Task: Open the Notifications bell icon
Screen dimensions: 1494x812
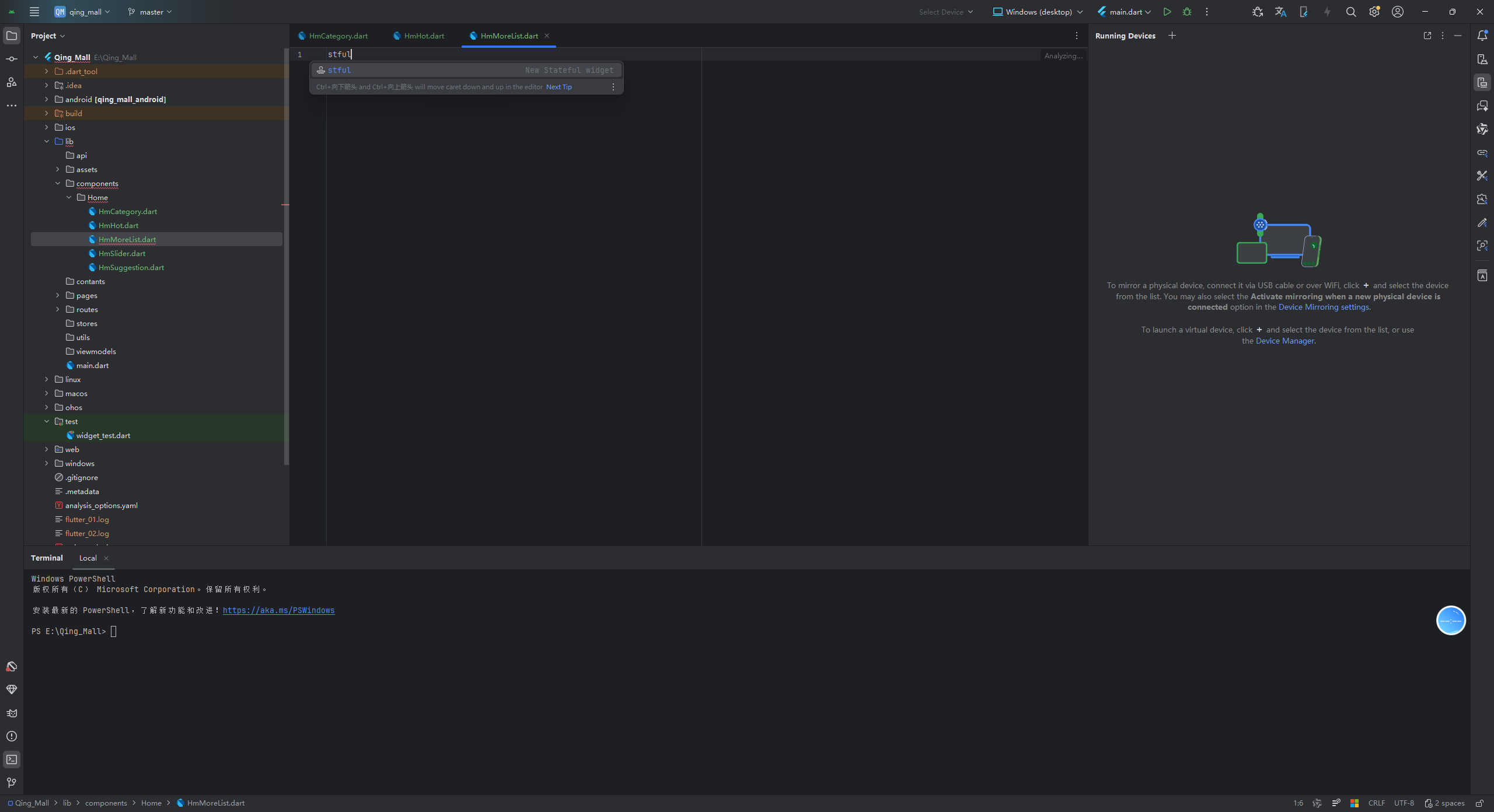Action: tap(1482, 36)
